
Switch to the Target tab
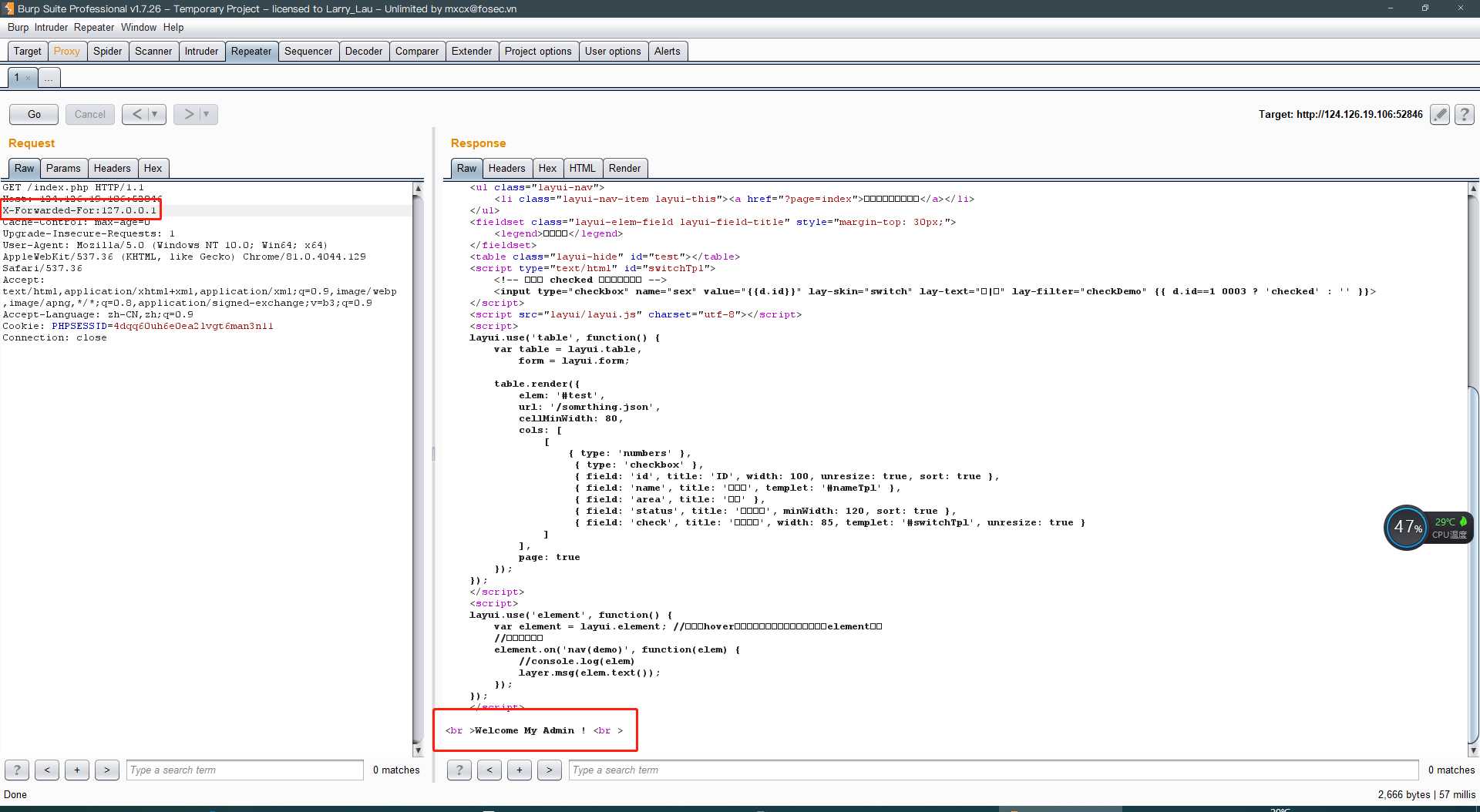[x=28, y=51]
